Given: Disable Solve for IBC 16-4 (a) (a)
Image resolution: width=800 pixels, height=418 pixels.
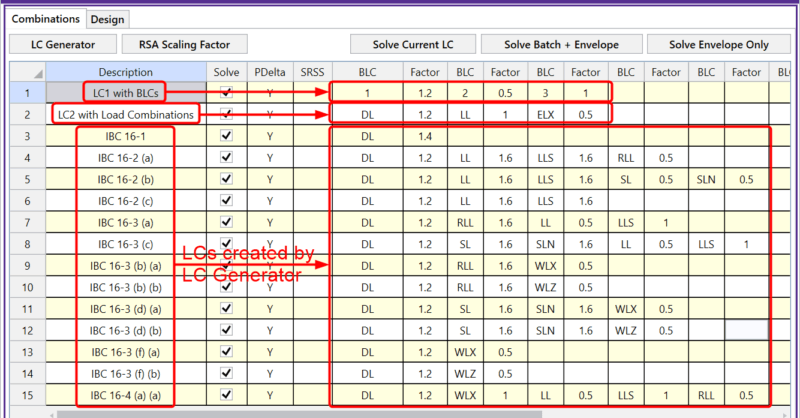Looking at the screenshot, I should tap(226, 394).
